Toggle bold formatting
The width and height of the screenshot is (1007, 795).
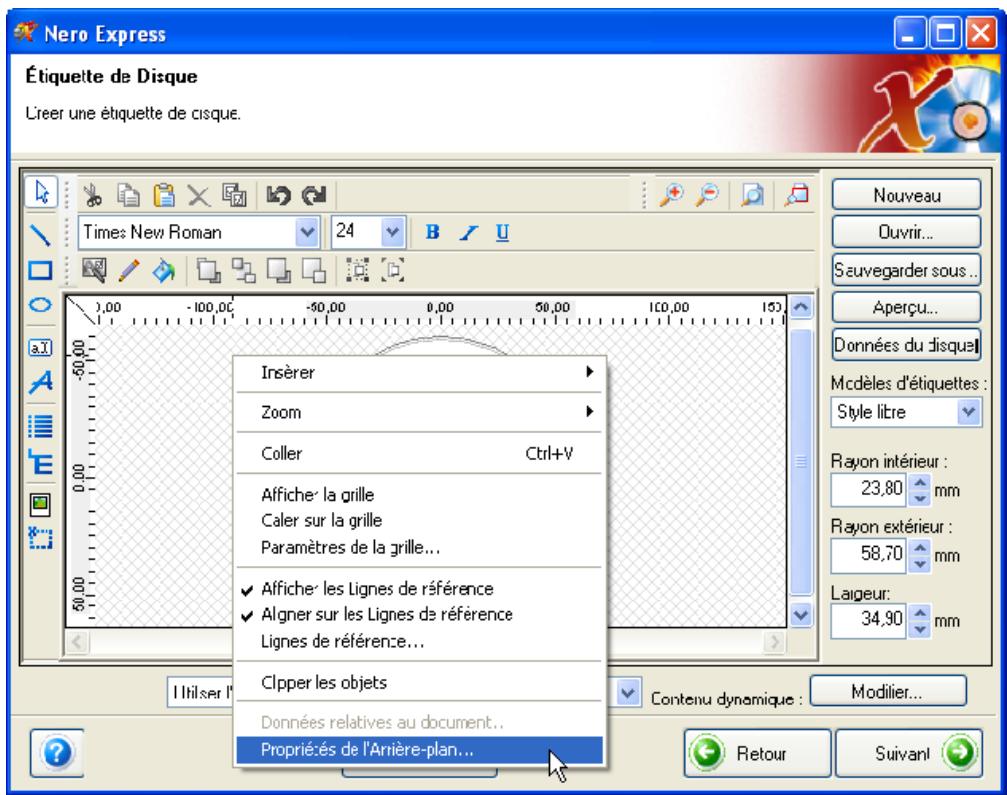tap(433, 232)
